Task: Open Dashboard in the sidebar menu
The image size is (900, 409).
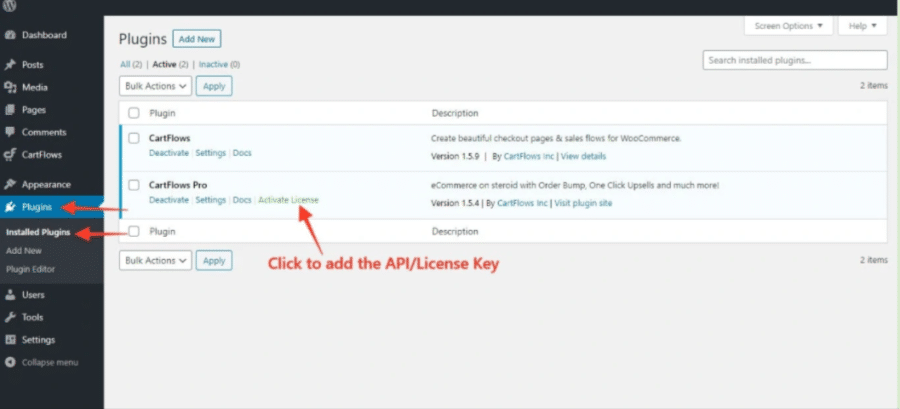Action: click(x=44, y=35)
